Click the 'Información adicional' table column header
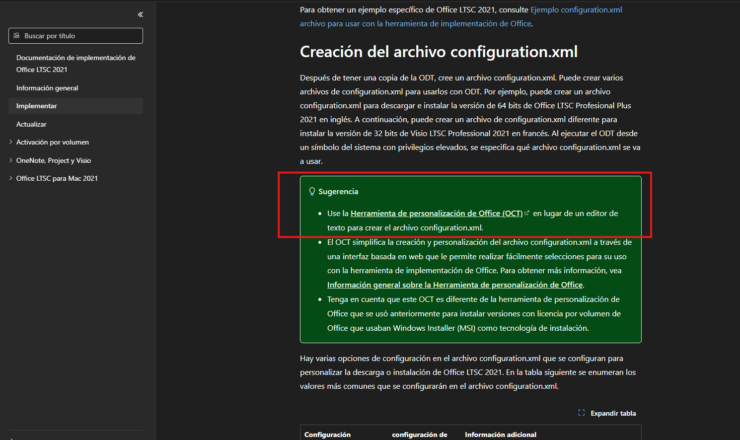 pyautogui.click(x=500, y=434)
